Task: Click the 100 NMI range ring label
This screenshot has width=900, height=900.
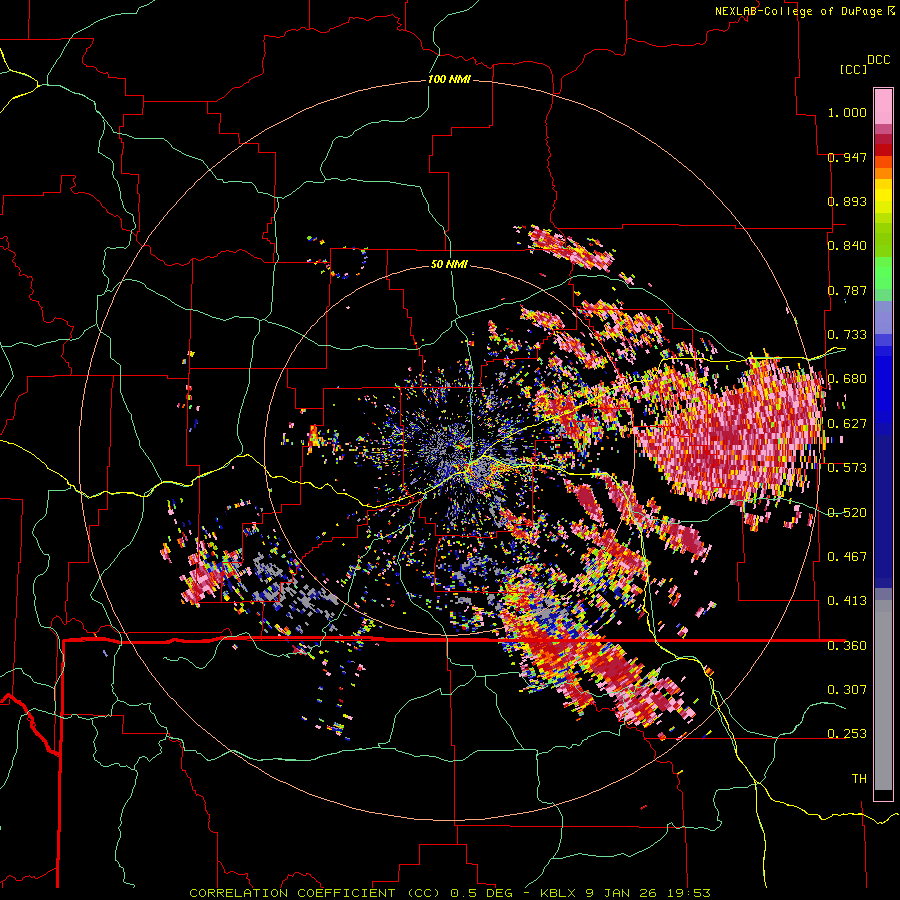Action: pyautogui.click(x=449, y=79)
